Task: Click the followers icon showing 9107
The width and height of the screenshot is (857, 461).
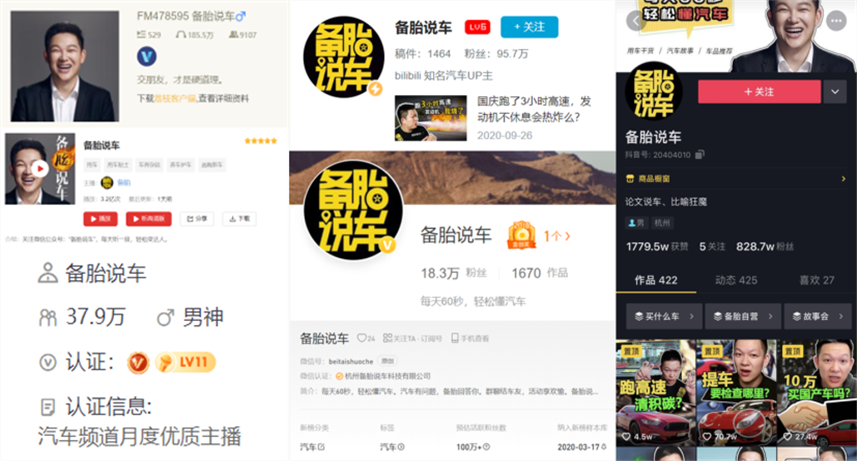Action: click(243, 35)
